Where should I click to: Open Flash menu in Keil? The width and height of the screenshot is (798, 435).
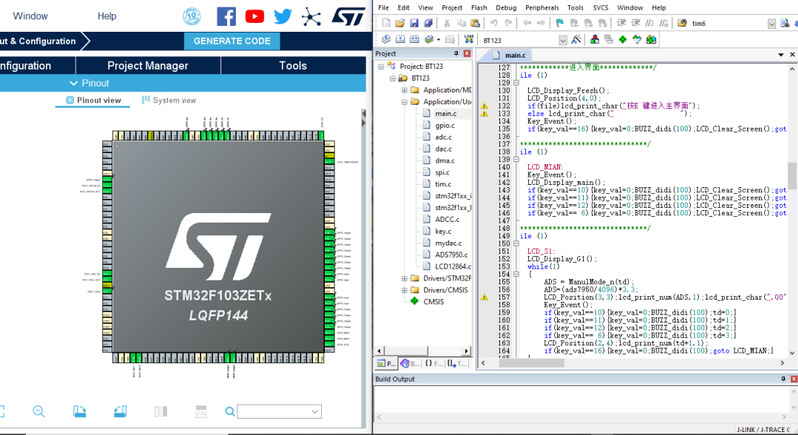pos(479,8)
